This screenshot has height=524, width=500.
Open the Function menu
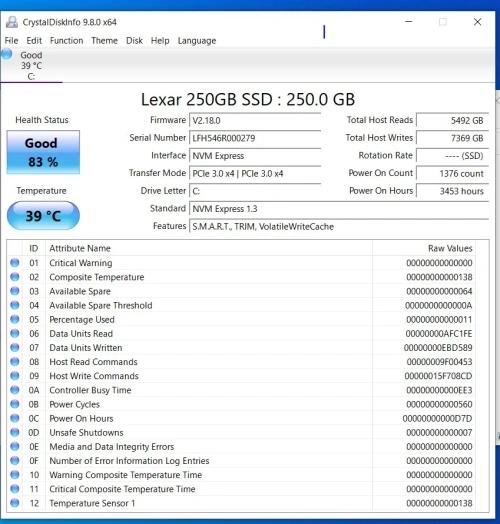(x=67, y=40)
